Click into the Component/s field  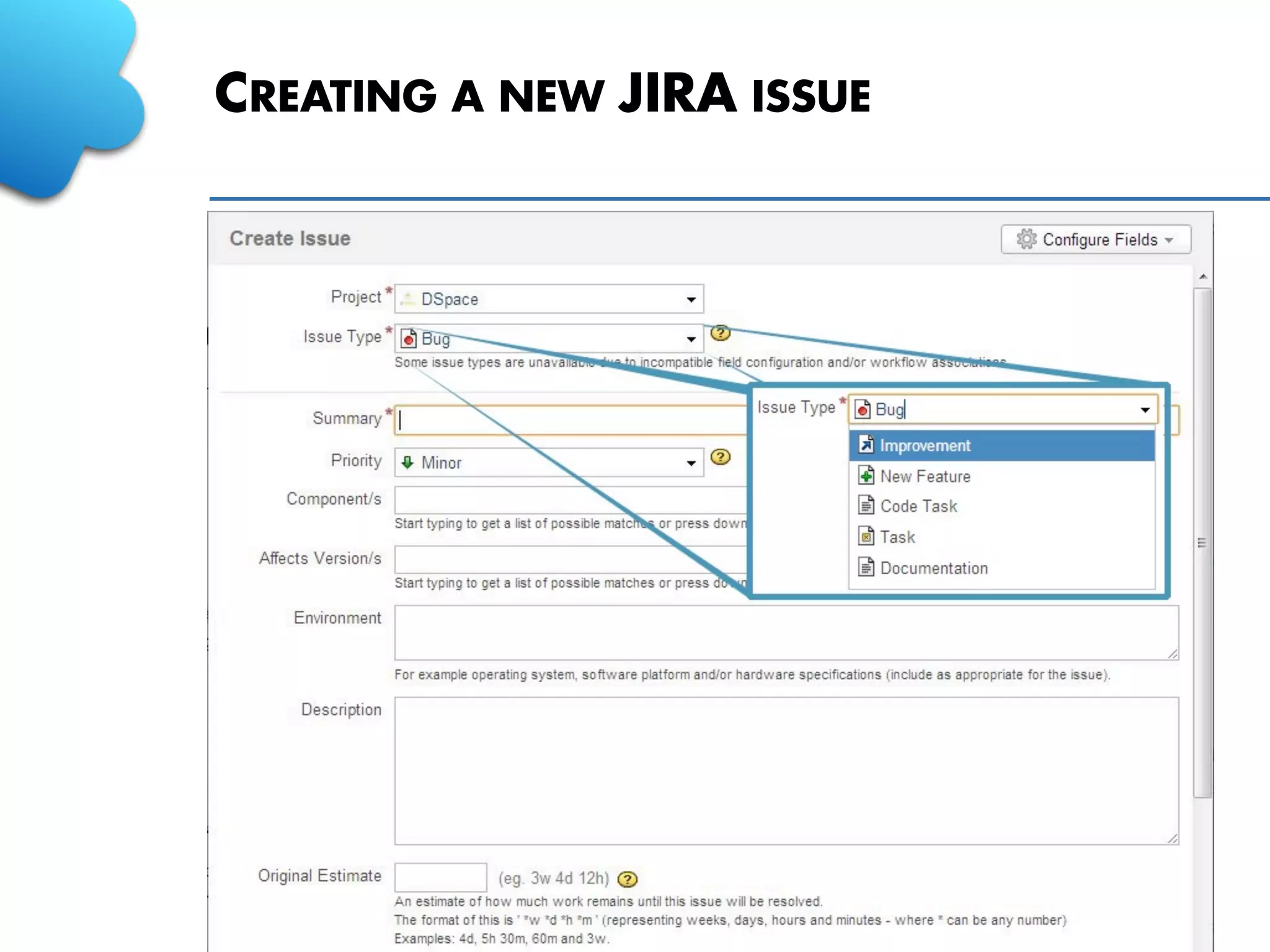tap(571, 500)
